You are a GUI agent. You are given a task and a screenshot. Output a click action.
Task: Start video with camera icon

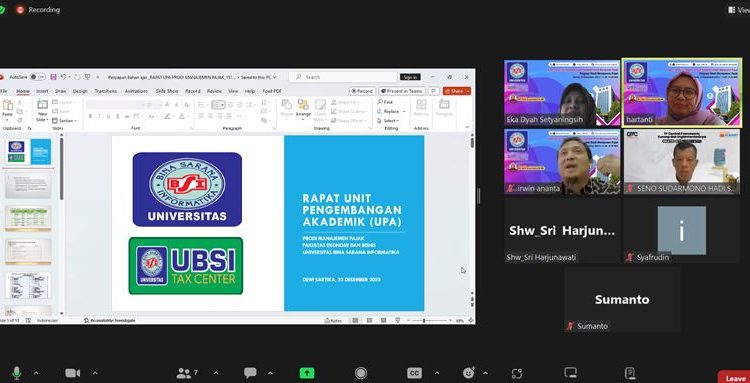coord(73,373)
